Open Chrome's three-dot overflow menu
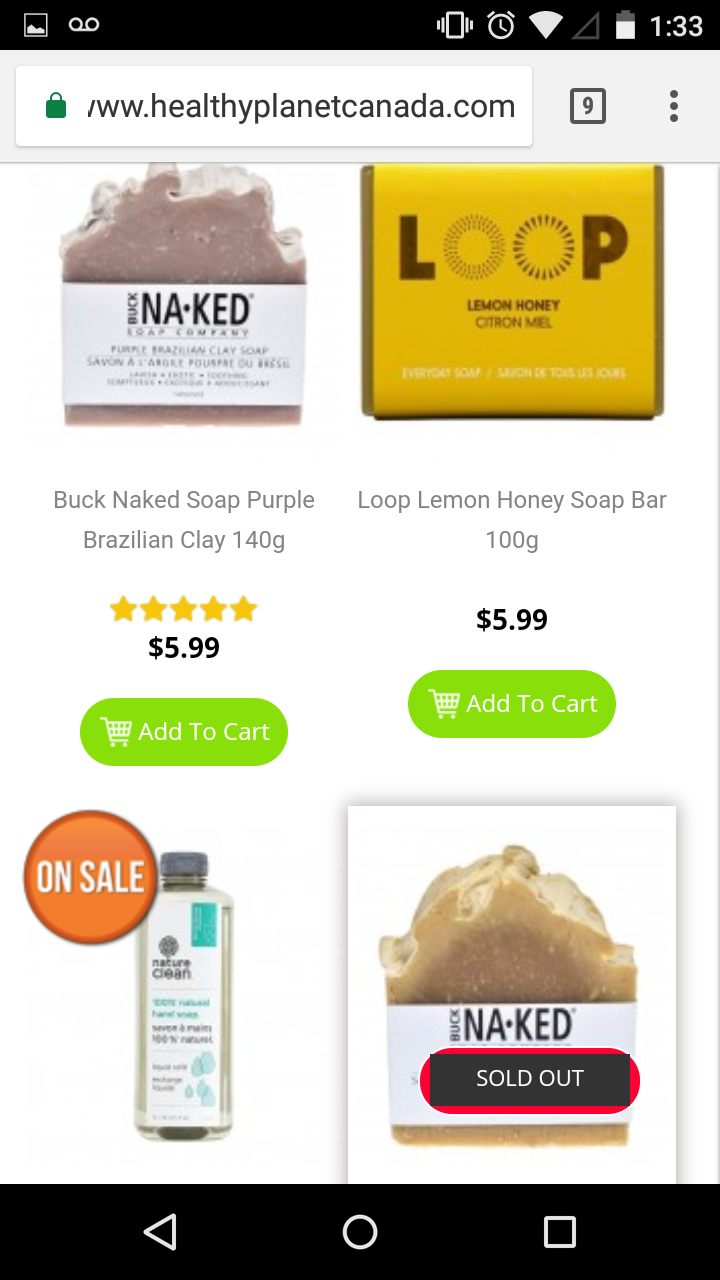 (674, 106)
